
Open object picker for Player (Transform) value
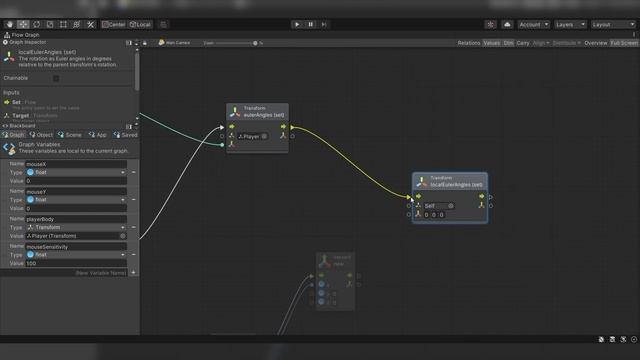[x=122, y=236]
